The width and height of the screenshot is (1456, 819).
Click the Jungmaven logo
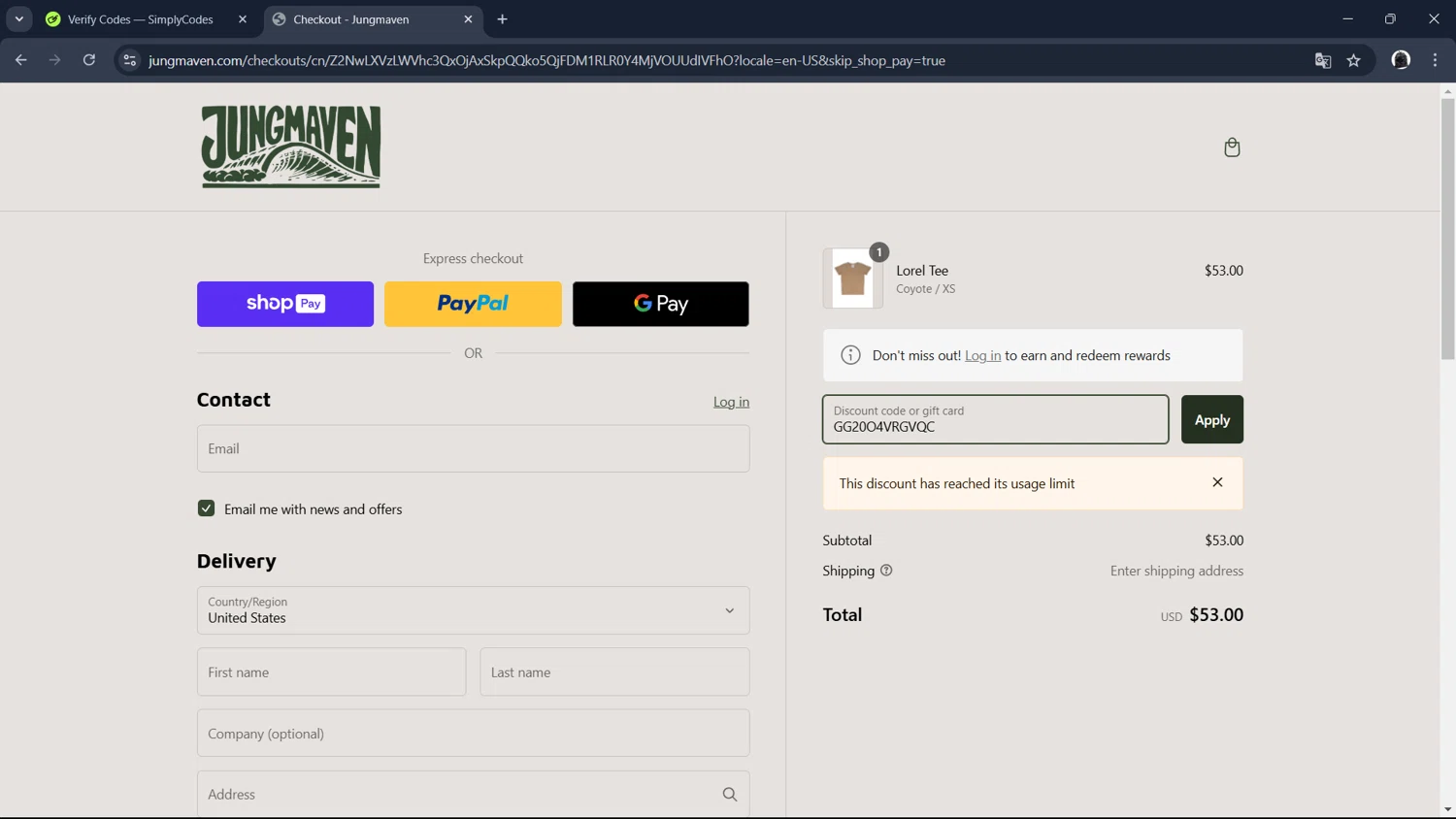pyautogui.click(x=291, y=147)
